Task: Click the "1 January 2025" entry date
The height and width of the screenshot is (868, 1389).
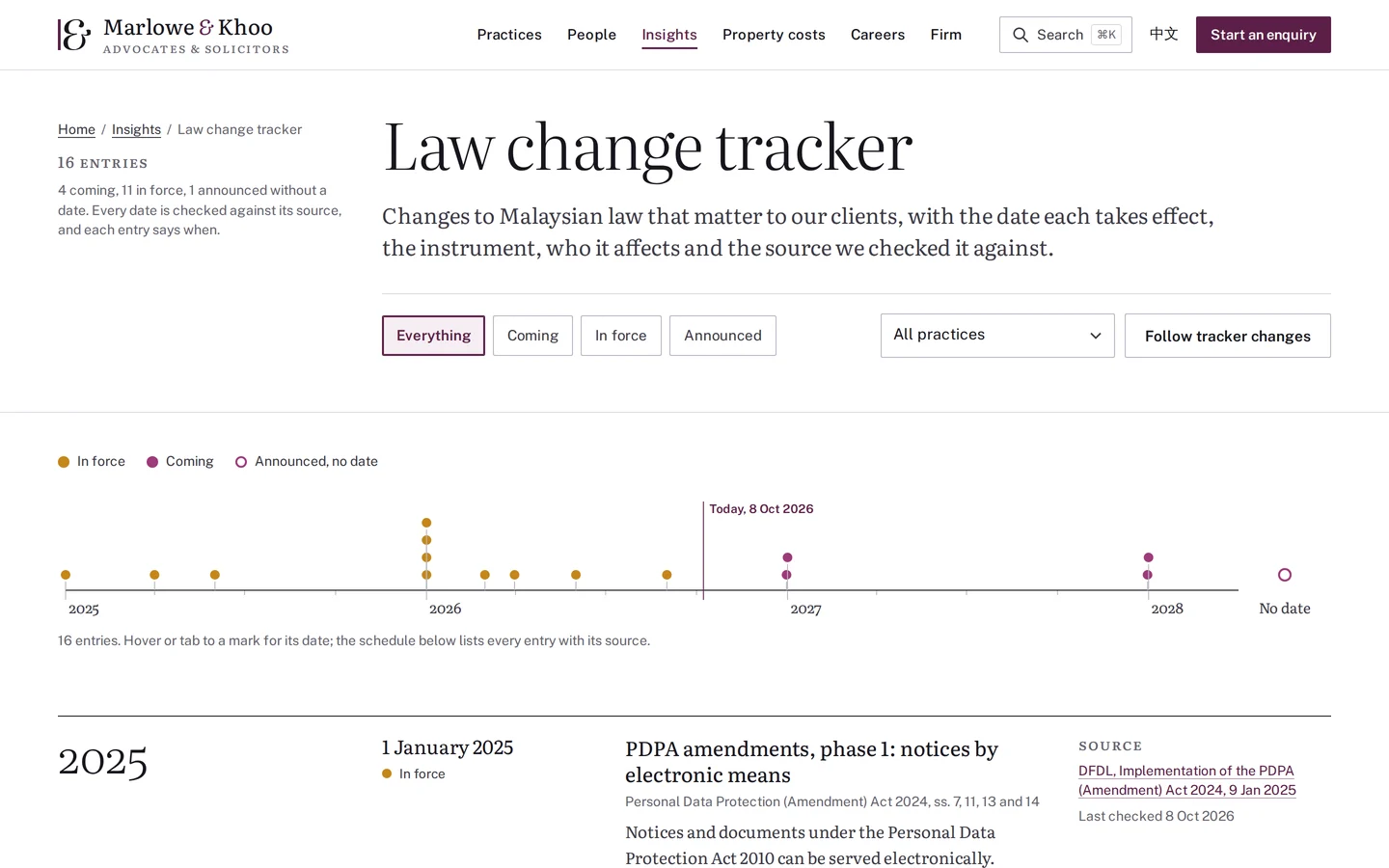Action: [448, 747]
